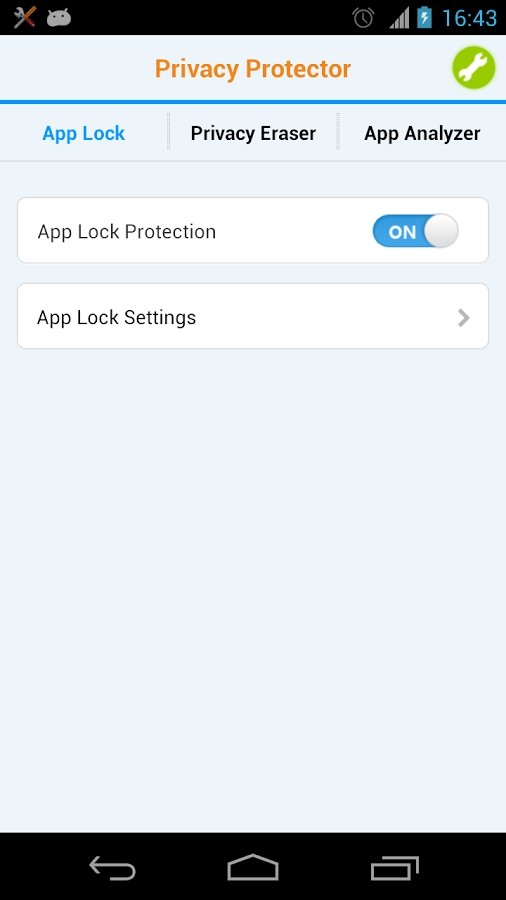506x900 pixels.
Task: Tap the crossed tools notification icon
Action: tap(25, 17)
